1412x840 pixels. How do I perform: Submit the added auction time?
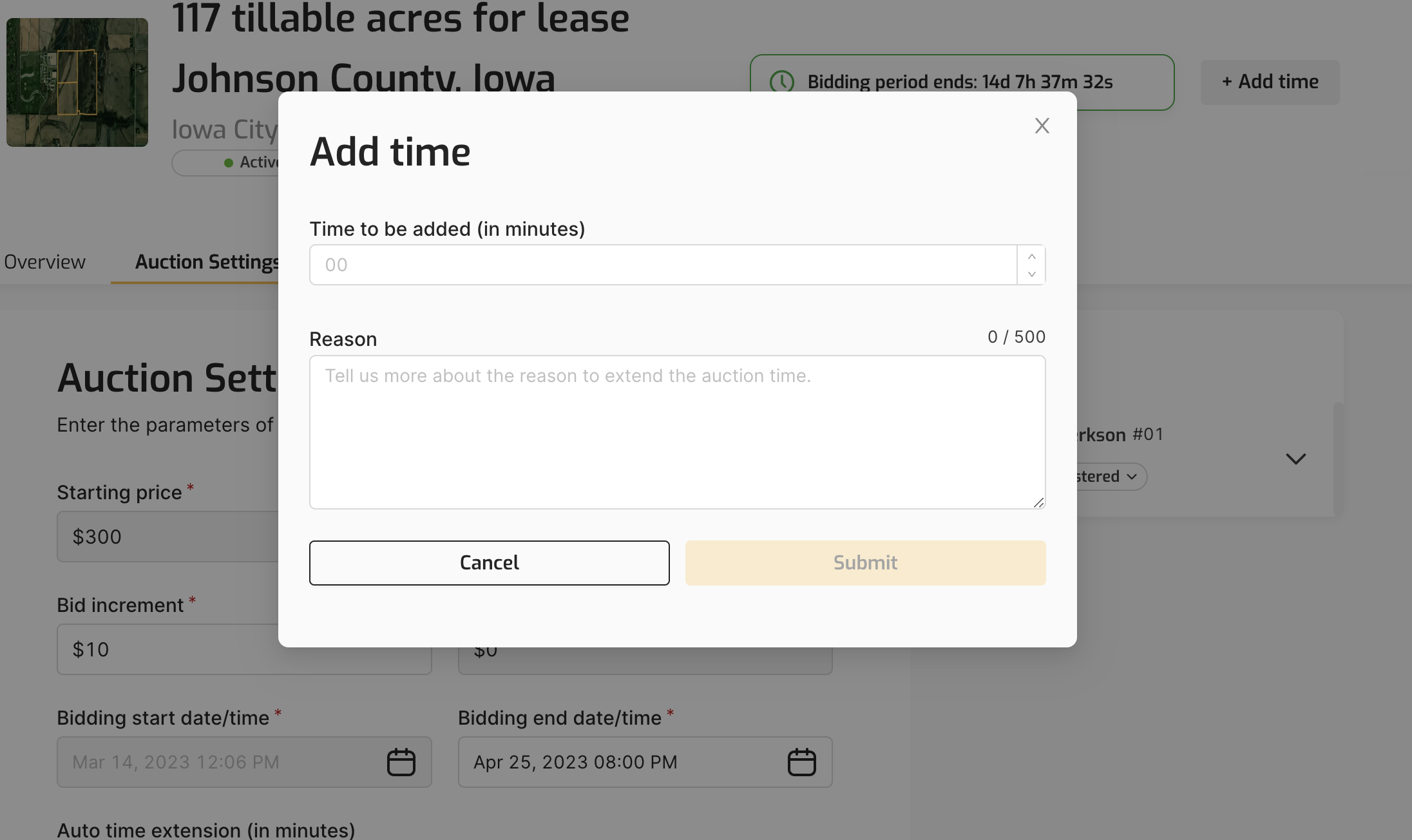point(865,562)
